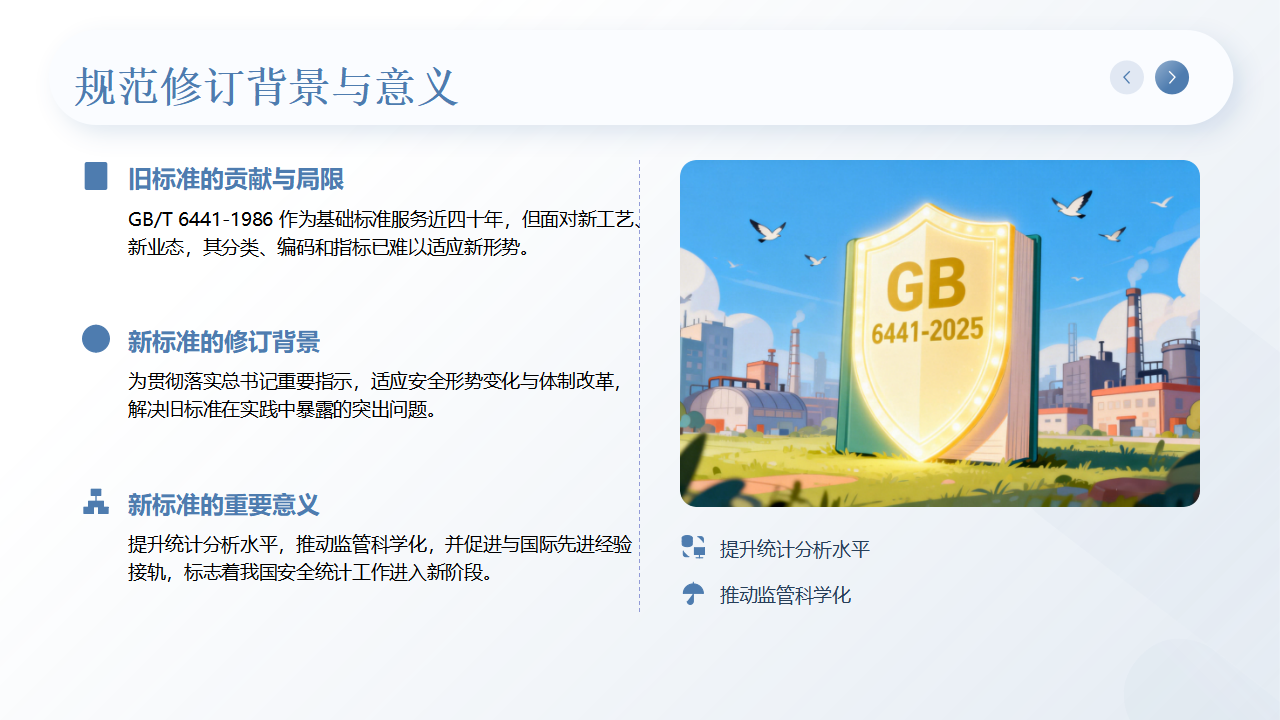Click the heading 旧标准的贡献与局限
Screen dimensions: 1280x720
[236, 179]
